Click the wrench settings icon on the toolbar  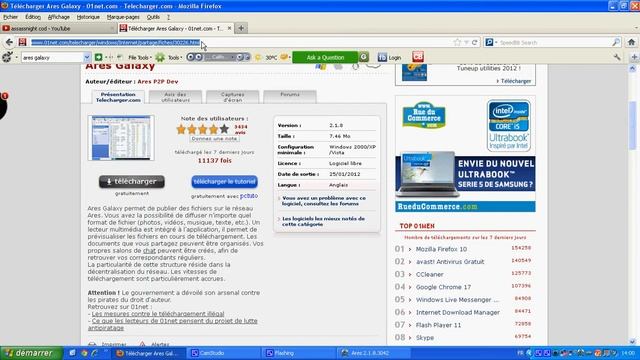click(x=617, y=58)
